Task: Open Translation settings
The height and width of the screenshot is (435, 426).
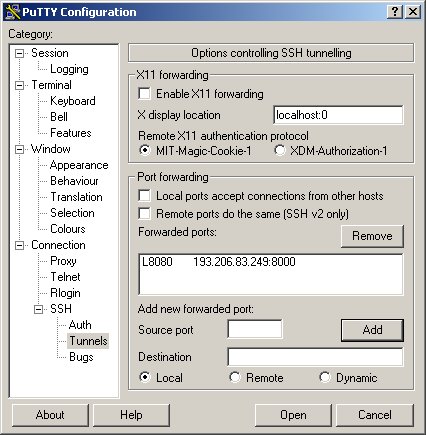Action: (76, 197)
